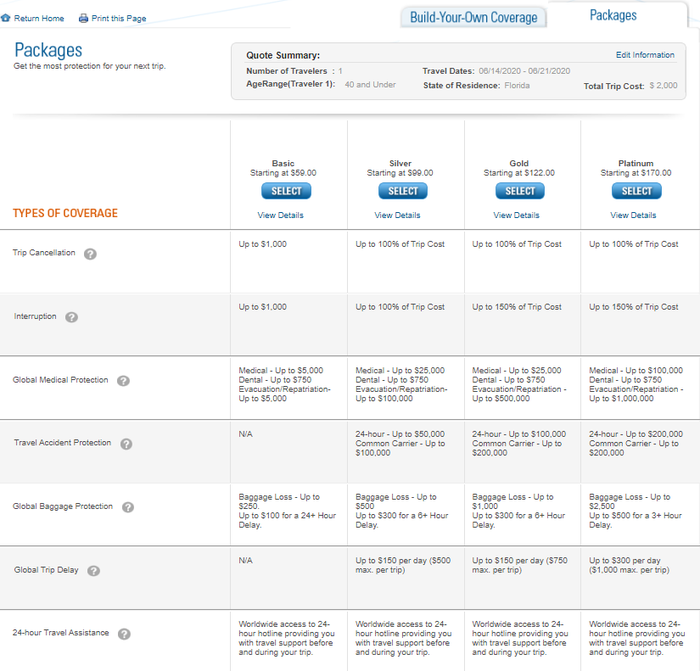The height and width of the screenshot is (671, 700).
Task: Click the Print this Page link text
Action: pos(119,18)
